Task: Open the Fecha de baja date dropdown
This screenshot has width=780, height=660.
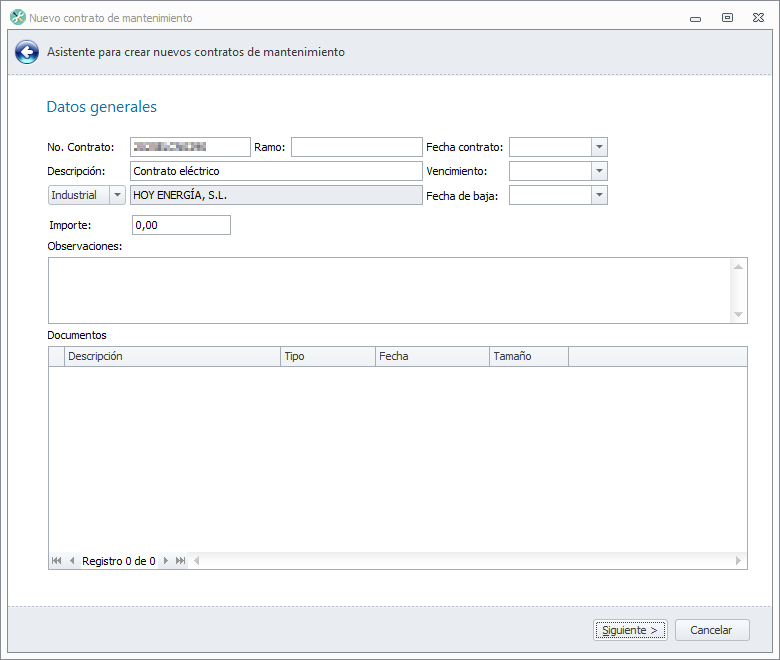Action: [599, 194]
